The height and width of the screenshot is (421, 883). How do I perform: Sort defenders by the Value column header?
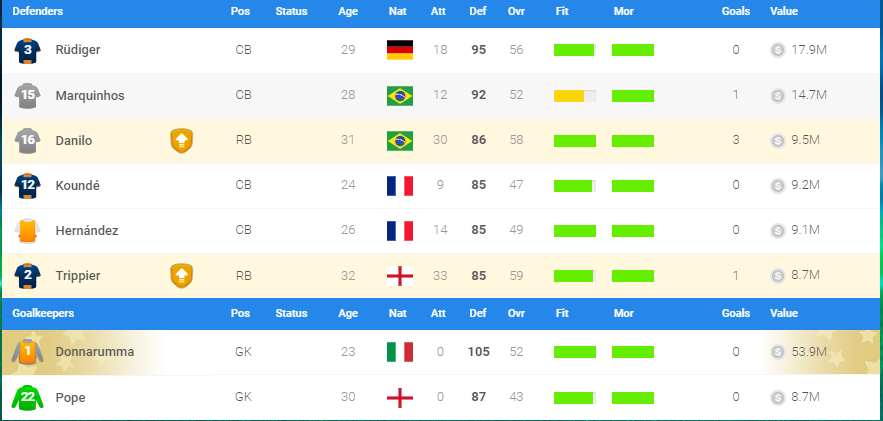(784, 11)
